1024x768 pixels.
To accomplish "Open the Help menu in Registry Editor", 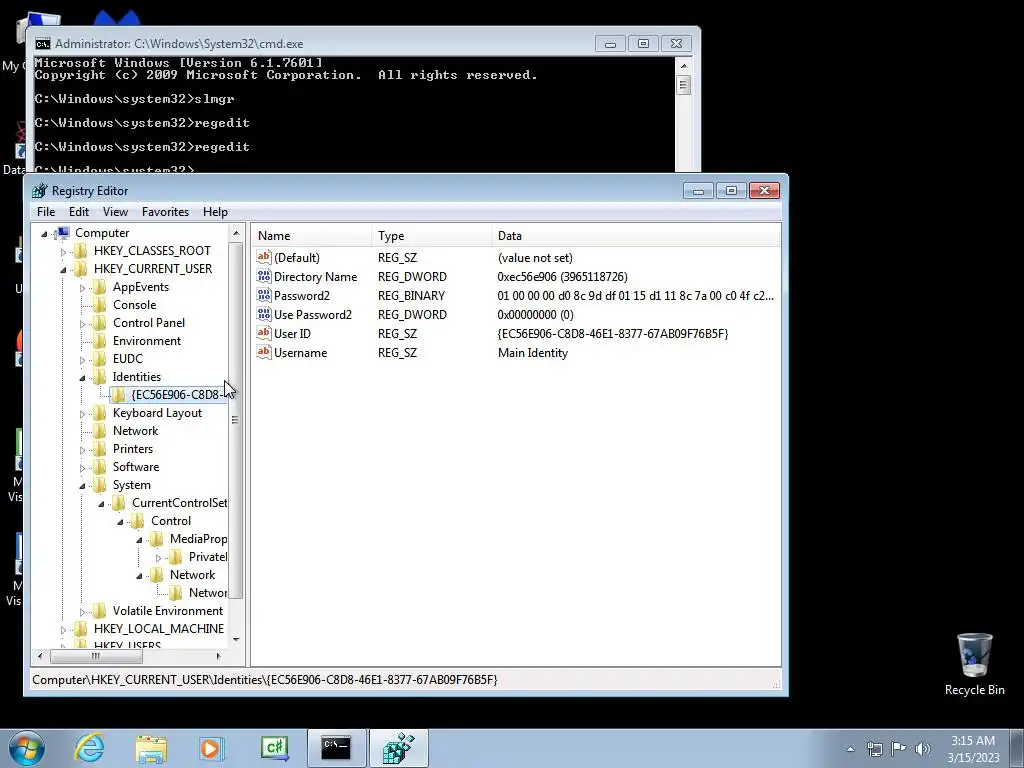I will [215, 212].
